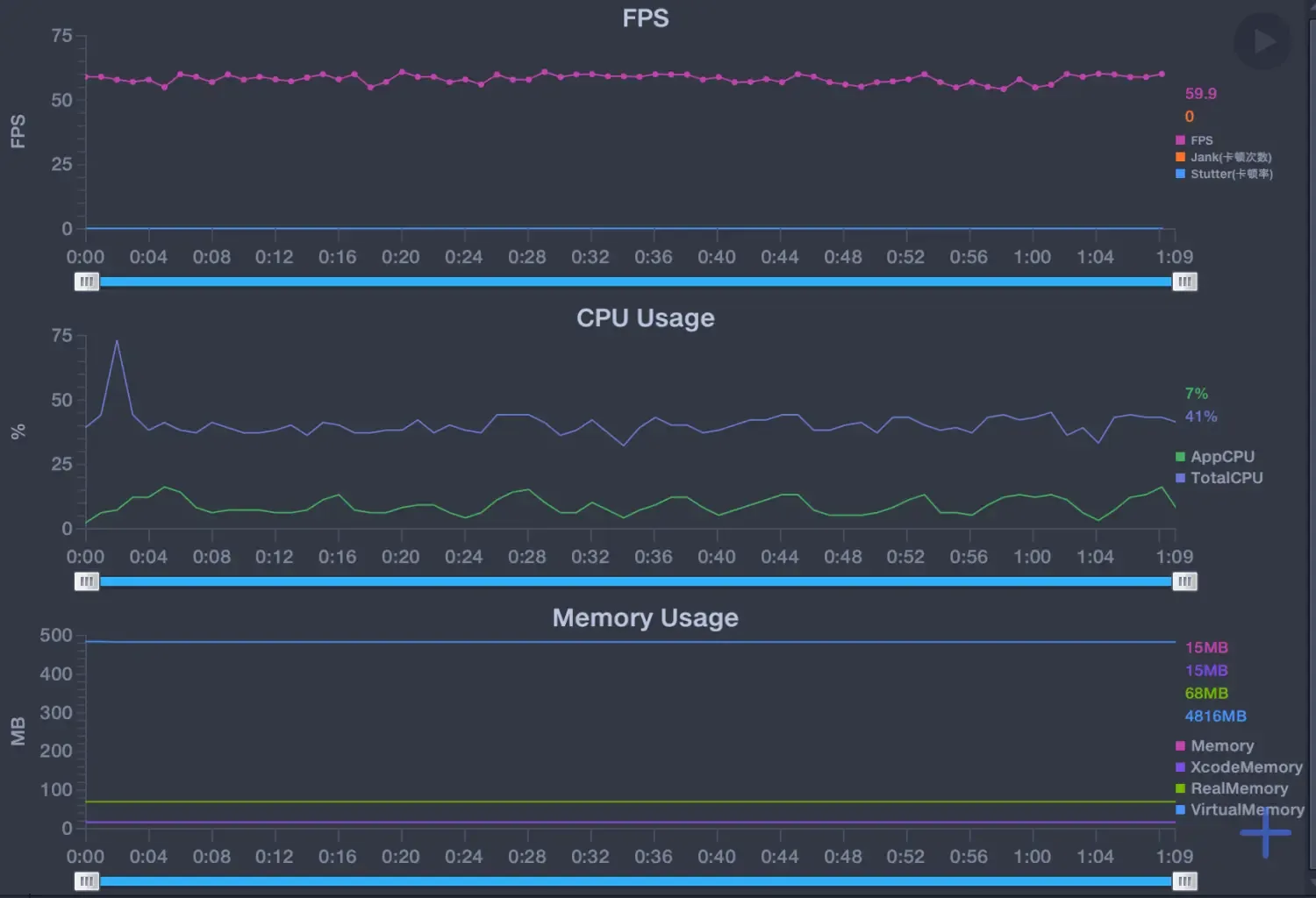
Task: Toggle the VirtualMemory legend color square
Action: [1181, 809]
